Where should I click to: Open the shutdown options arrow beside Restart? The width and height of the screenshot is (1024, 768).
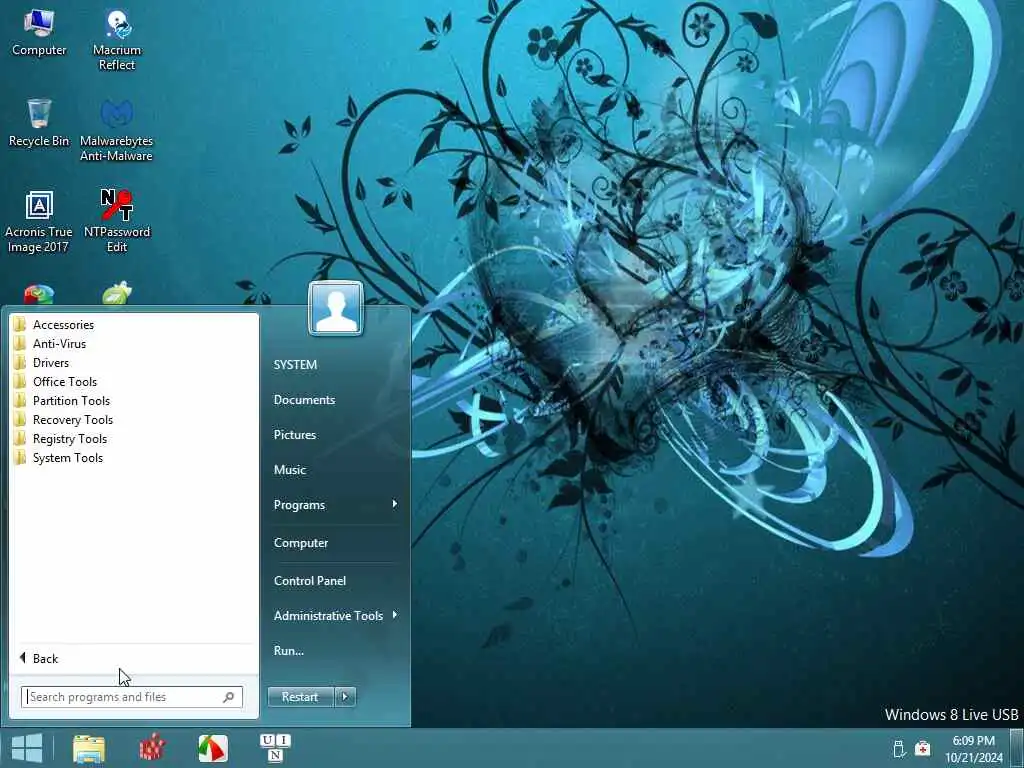click(x=345, y=697)
